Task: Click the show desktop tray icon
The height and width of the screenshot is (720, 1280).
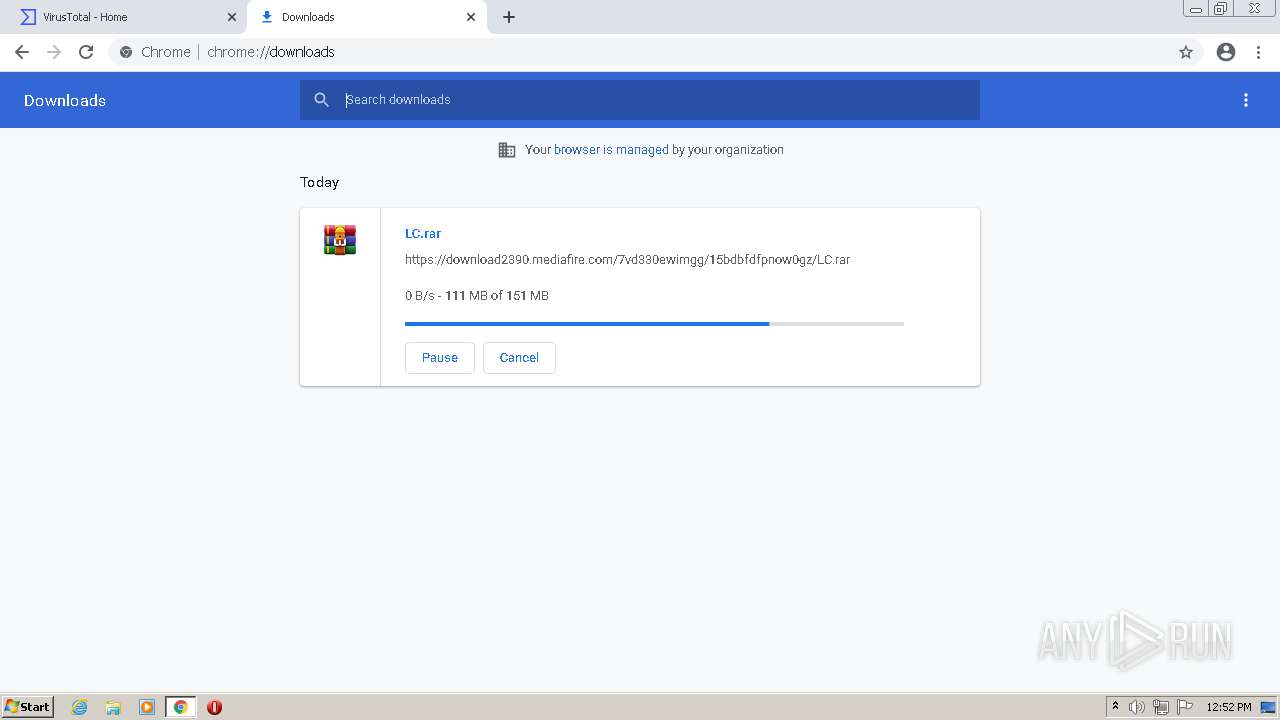Action: coord(1268,707)
